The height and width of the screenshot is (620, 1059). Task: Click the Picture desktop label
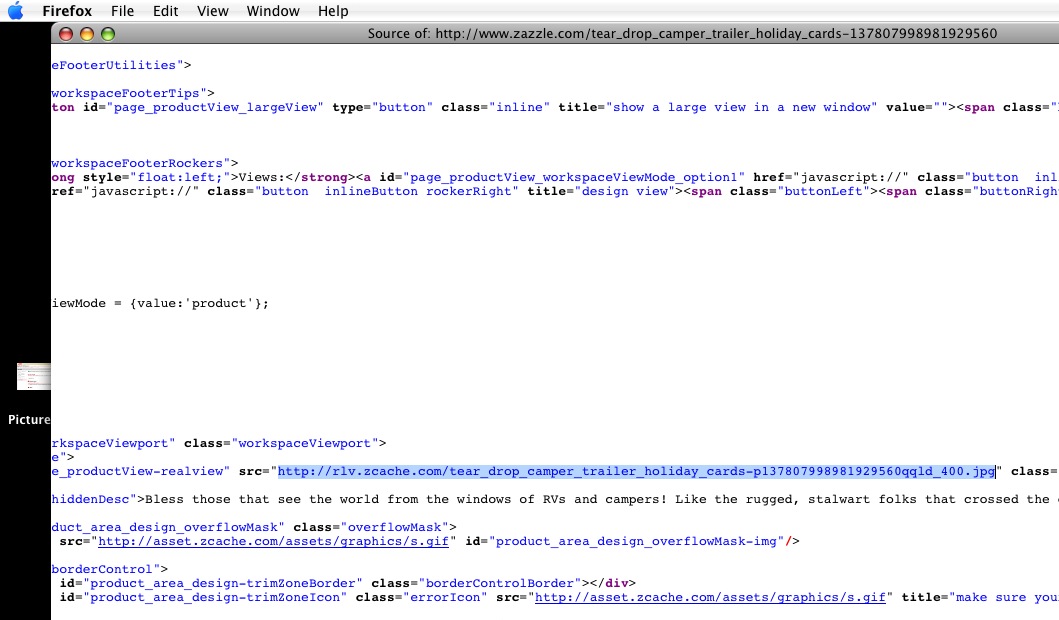tap(29, 419)
